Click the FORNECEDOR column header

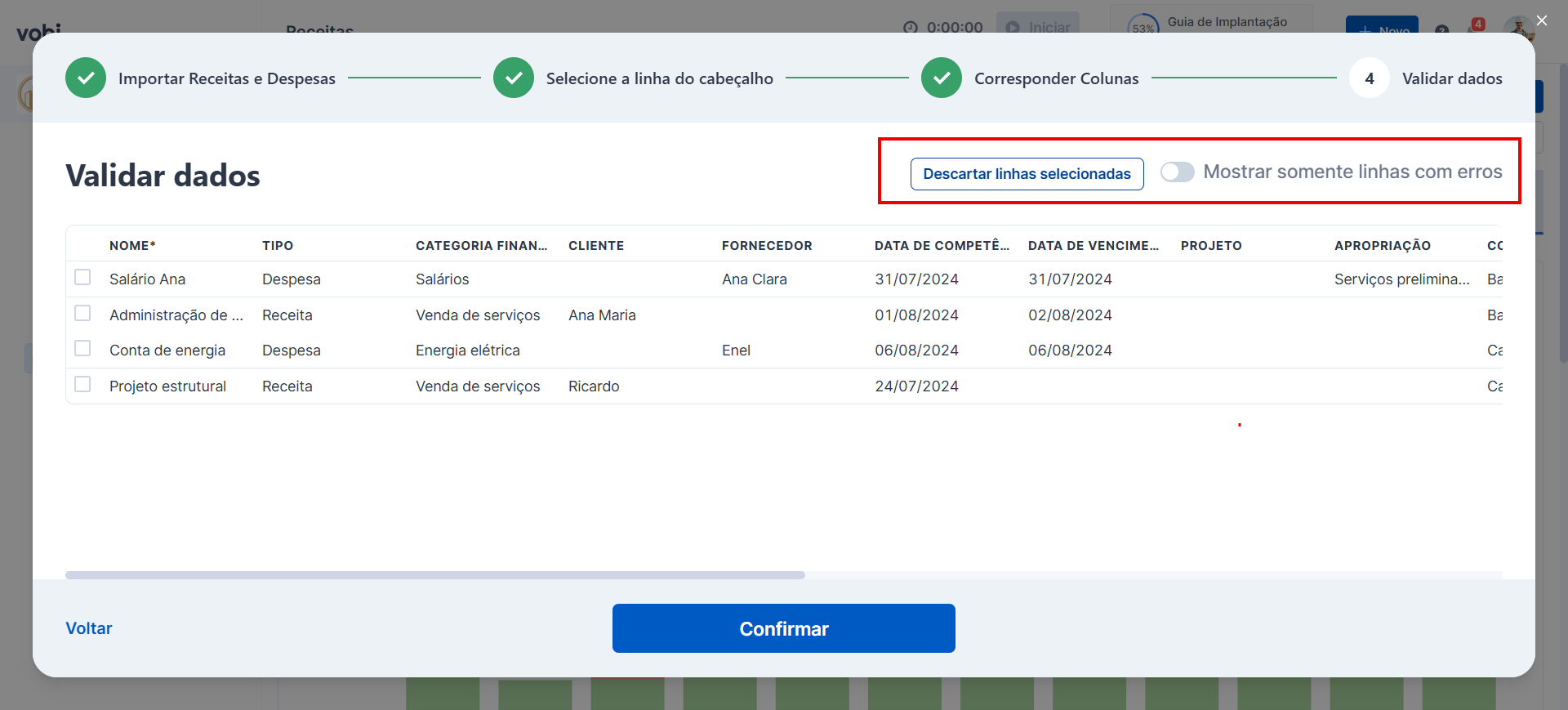tap(767, 245)
